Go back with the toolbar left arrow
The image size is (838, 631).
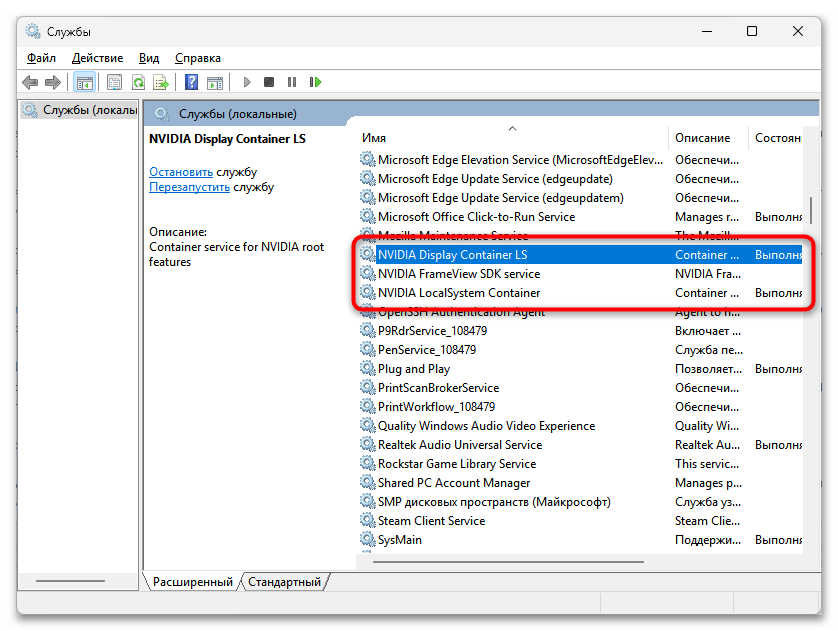(x=30, y=82)
